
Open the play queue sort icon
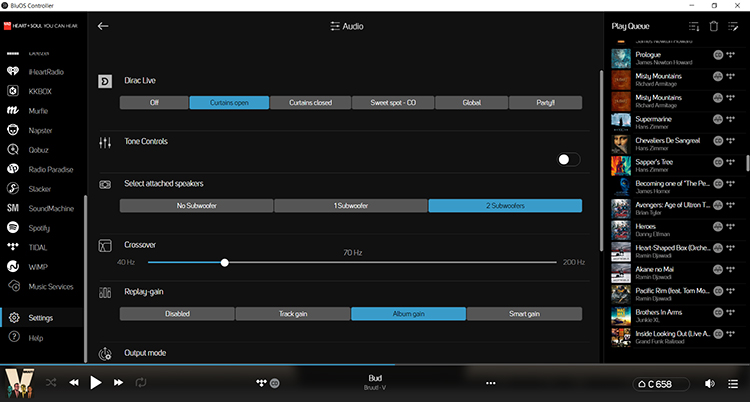(x=694, y=27)
